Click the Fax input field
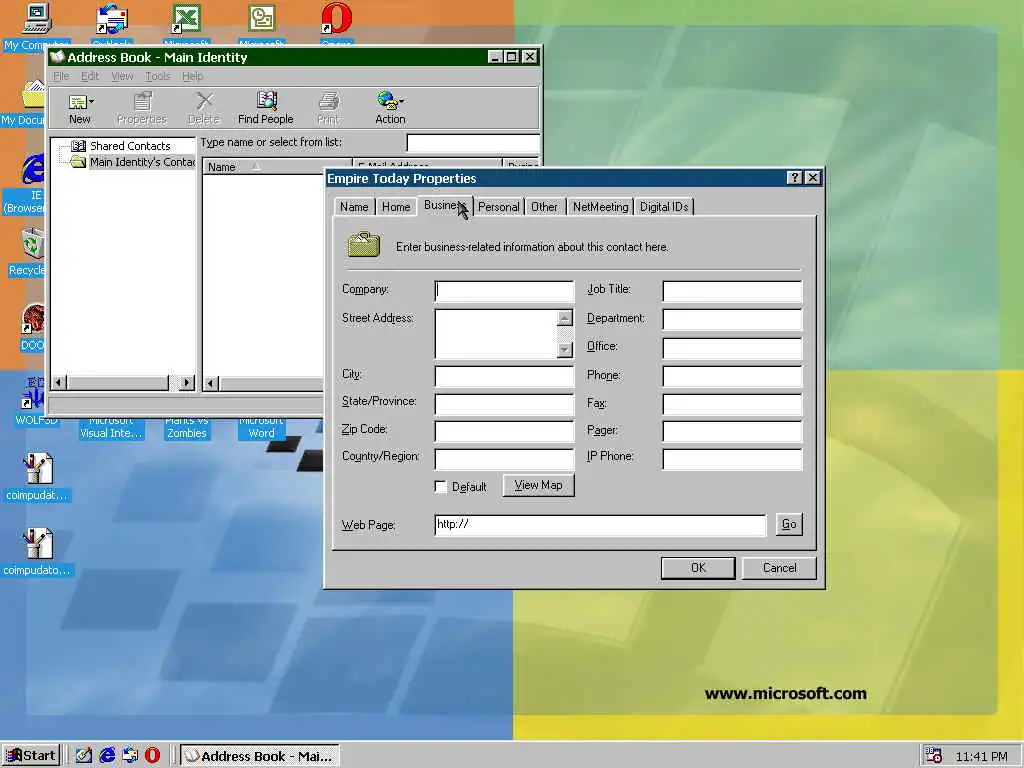This screenshot has height=768, width=1024. (x=732, y=404)
